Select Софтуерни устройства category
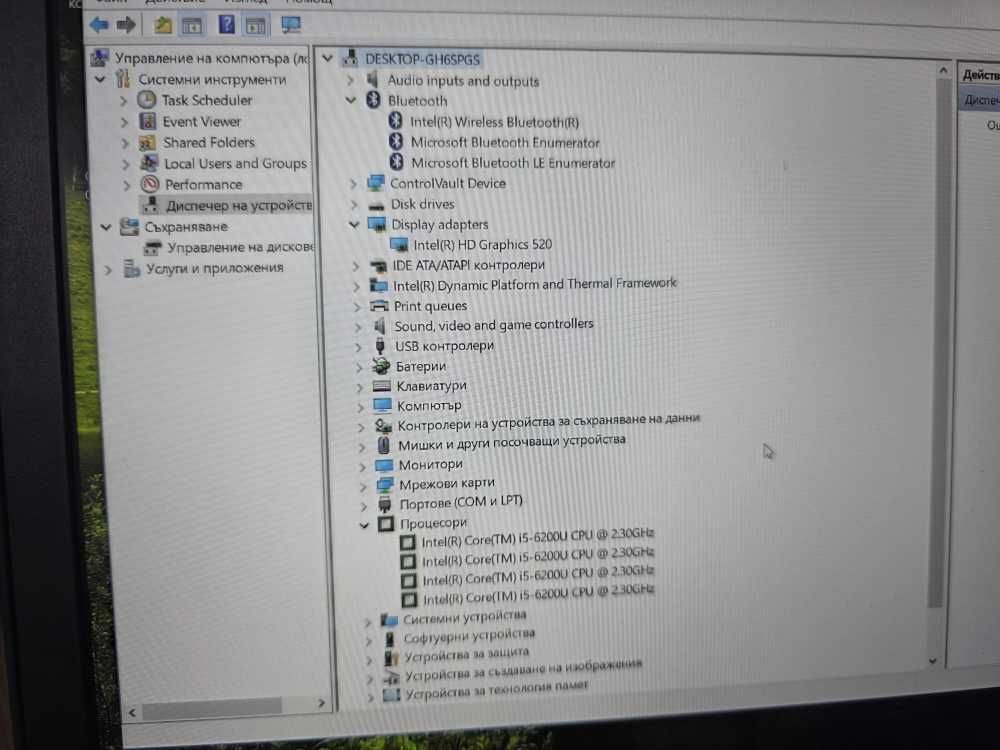The image size is (1000, 750). pos(469,635)
